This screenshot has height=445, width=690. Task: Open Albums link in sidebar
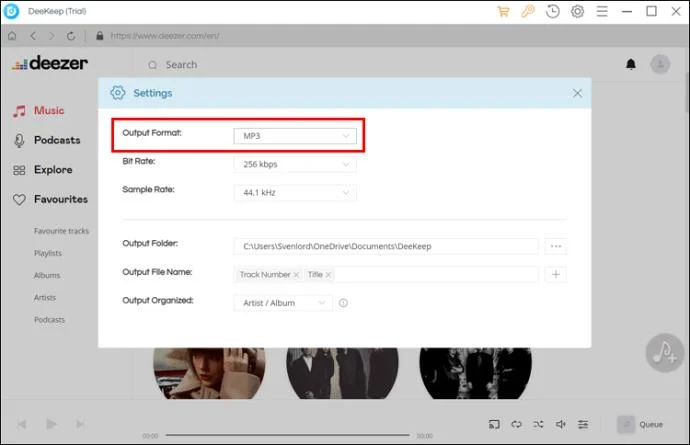coord(47,276)
